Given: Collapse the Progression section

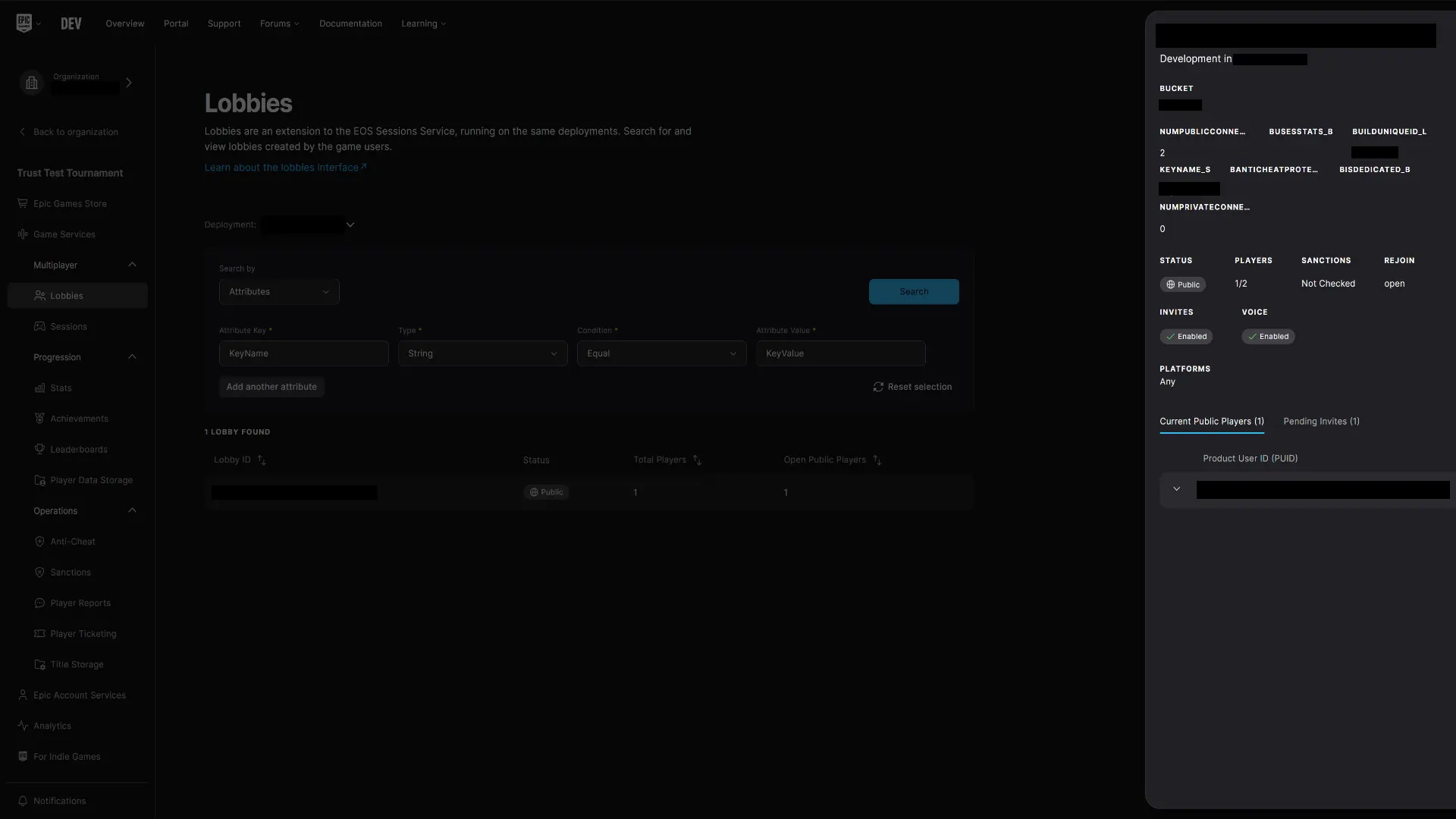Looking at the screenshot, I should 132,357.
